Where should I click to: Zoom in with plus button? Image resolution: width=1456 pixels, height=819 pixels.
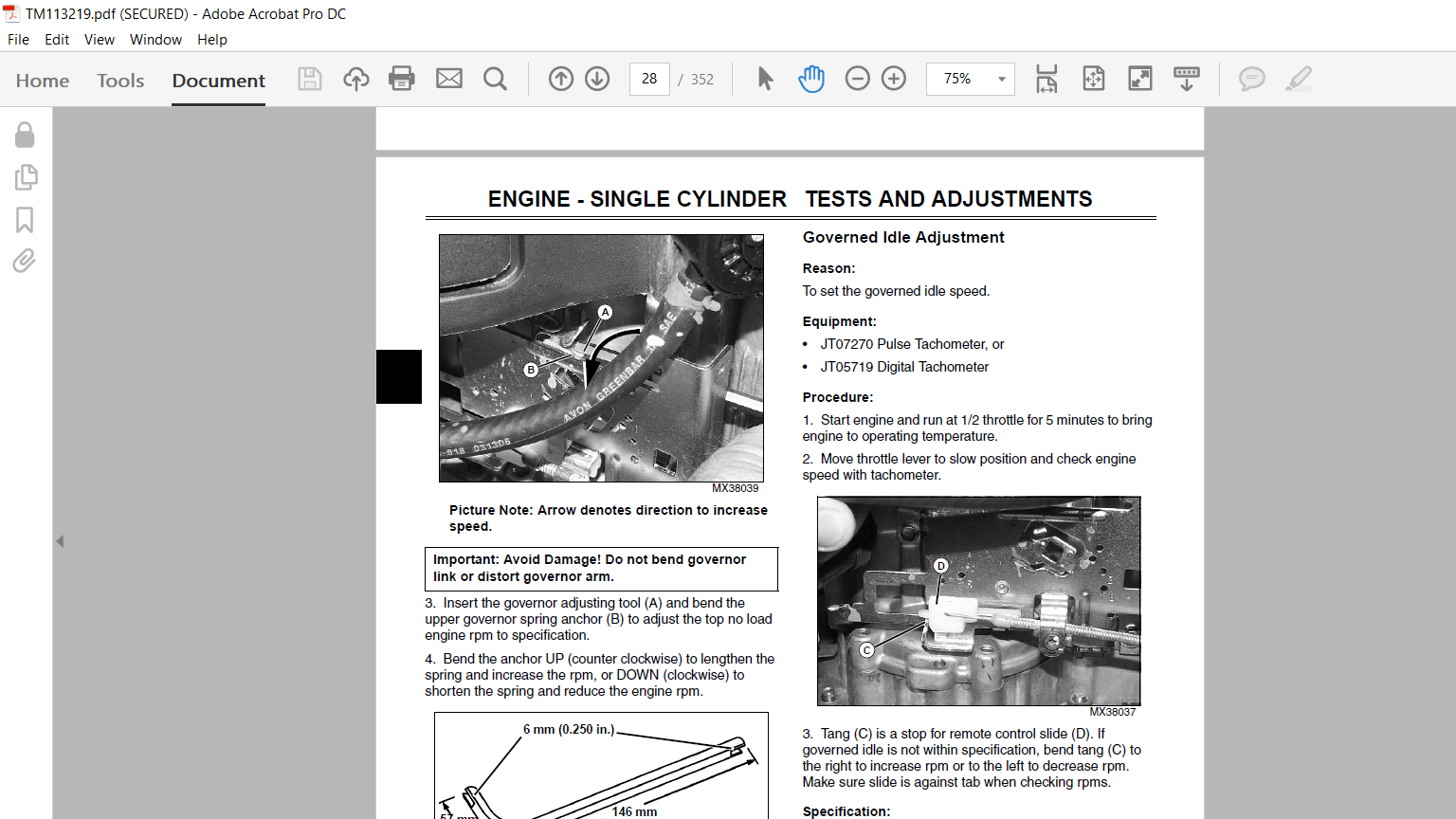(894, 79)
